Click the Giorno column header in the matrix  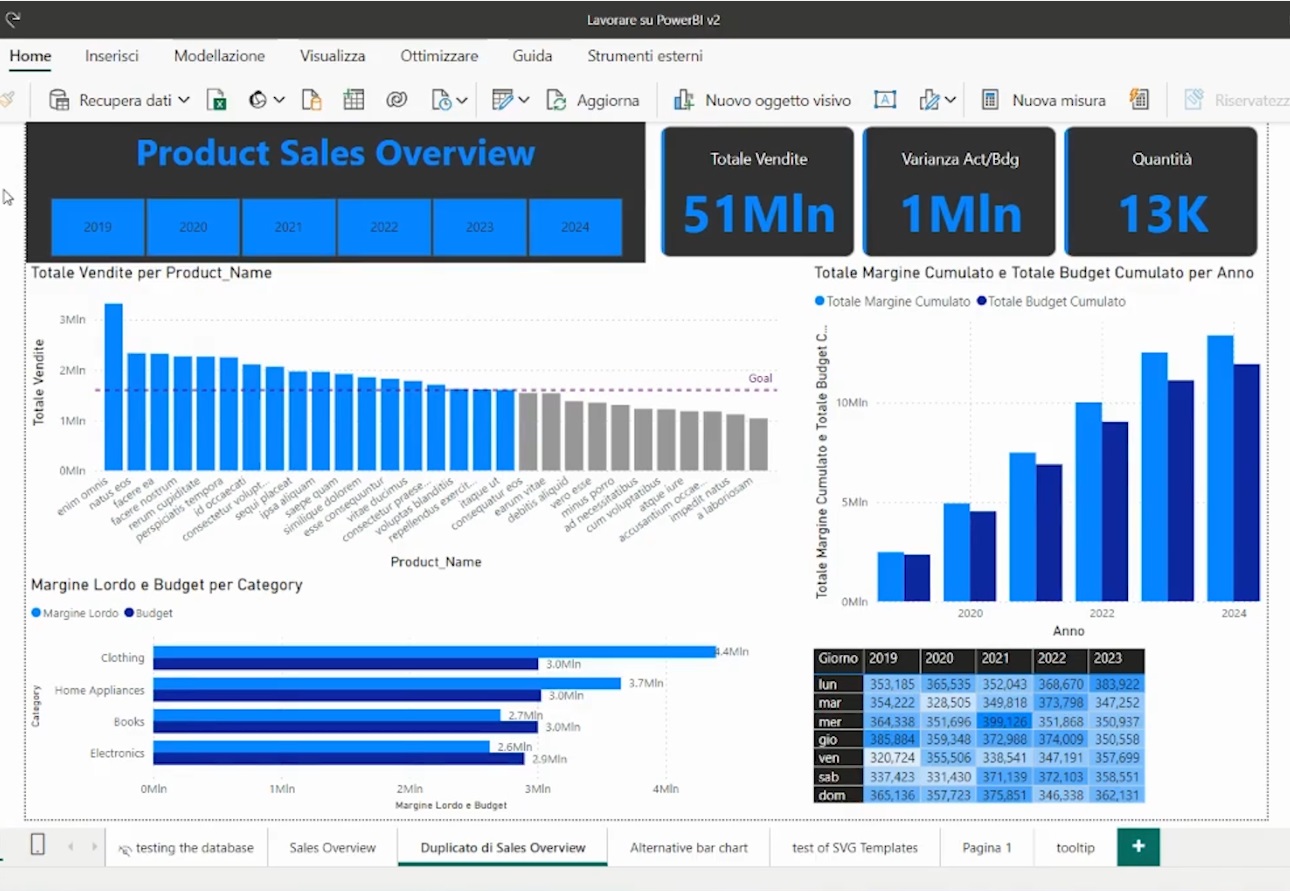coord(838,659)
